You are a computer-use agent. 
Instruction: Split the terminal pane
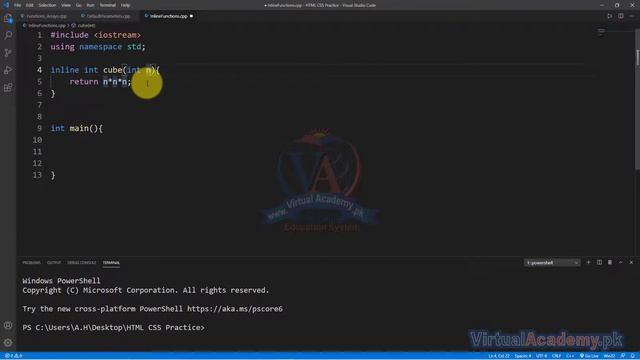pos(599,262)
